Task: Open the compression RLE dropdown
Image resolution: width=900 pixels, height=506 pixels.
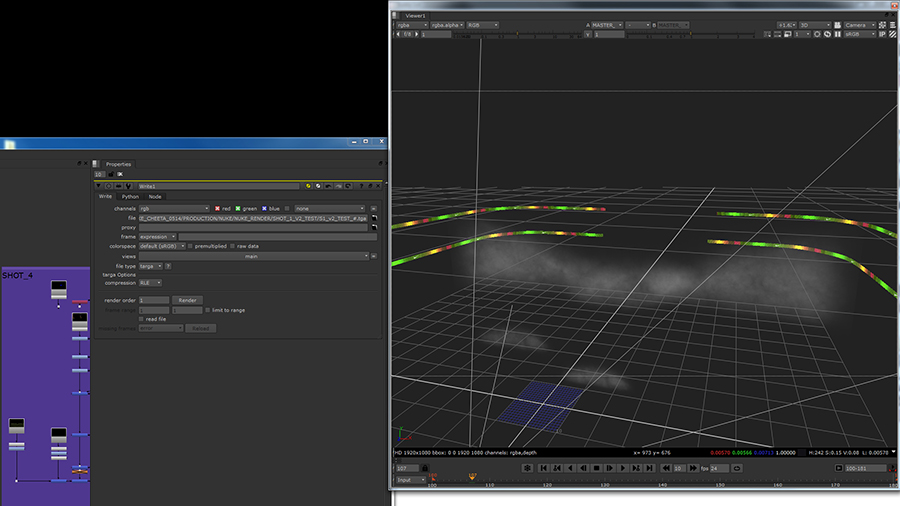Action: pyautogui.click(x=150, y=283)
